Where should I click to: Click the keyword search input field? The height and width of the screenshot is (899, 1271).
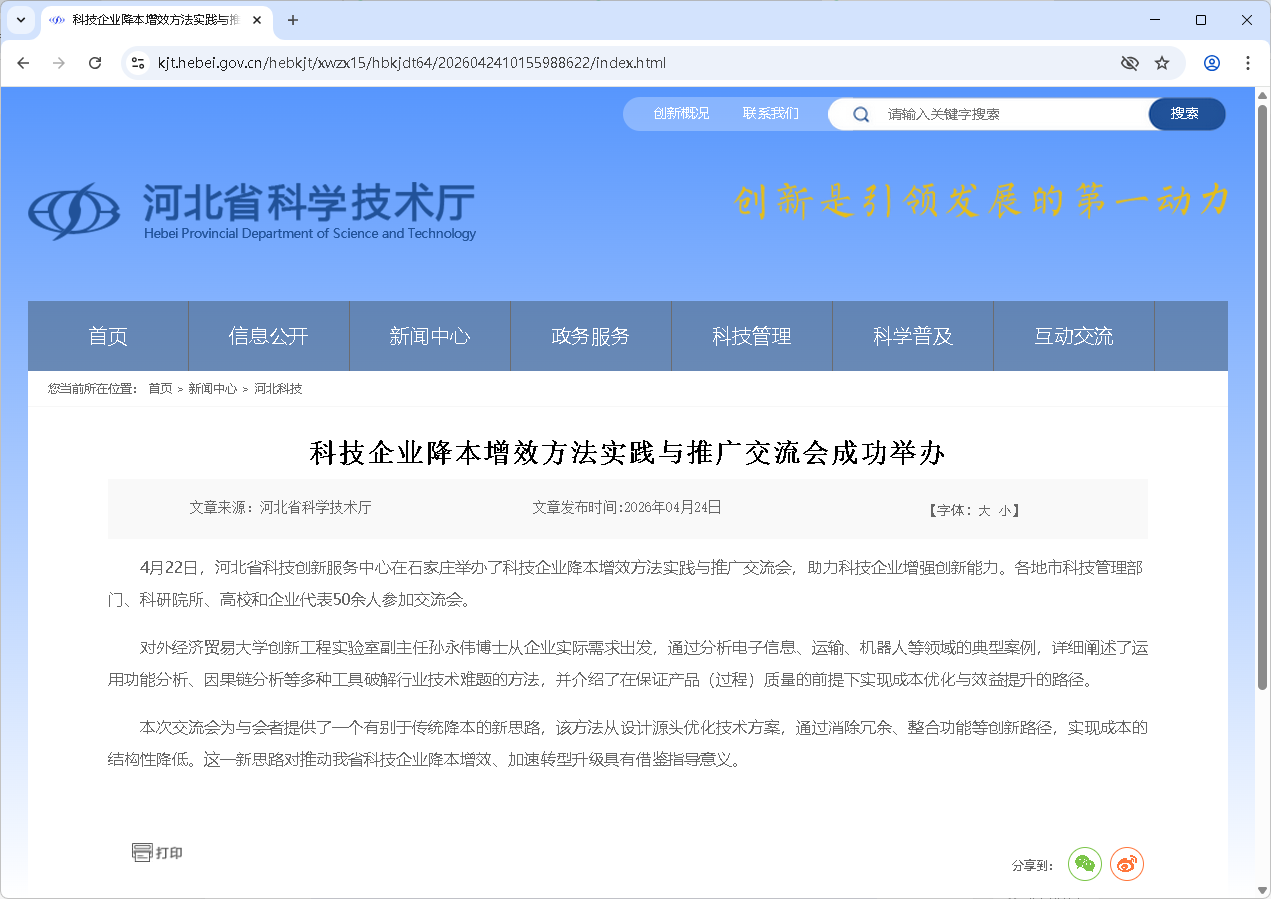(x=1010, y=114)
